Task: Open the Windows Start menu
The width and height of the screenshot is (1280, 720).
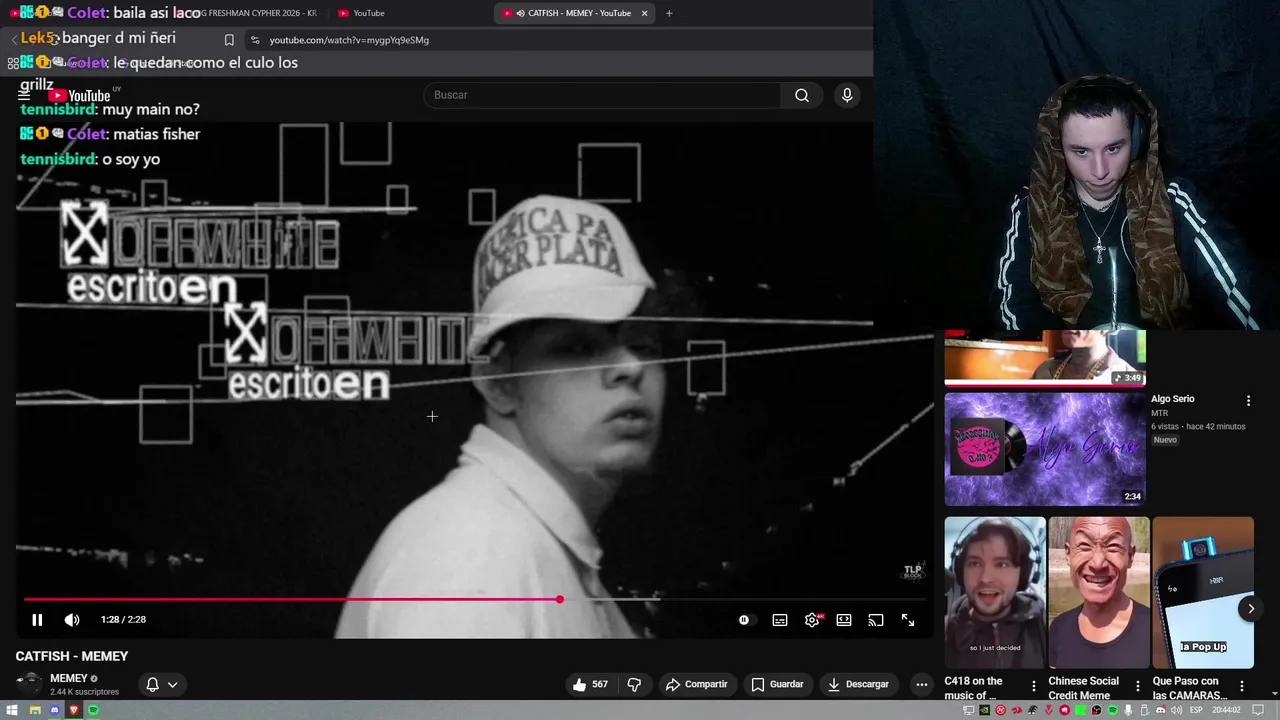Action: (x=13, y=710)
